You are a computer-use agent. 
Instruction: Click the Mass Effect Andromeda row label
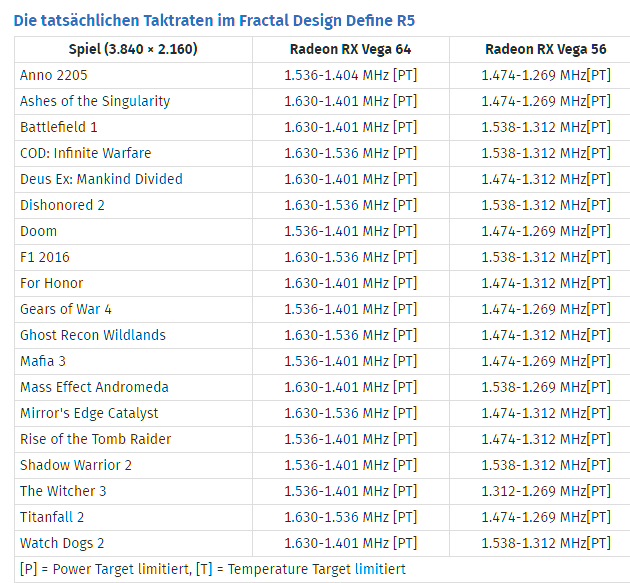(94, 387)
